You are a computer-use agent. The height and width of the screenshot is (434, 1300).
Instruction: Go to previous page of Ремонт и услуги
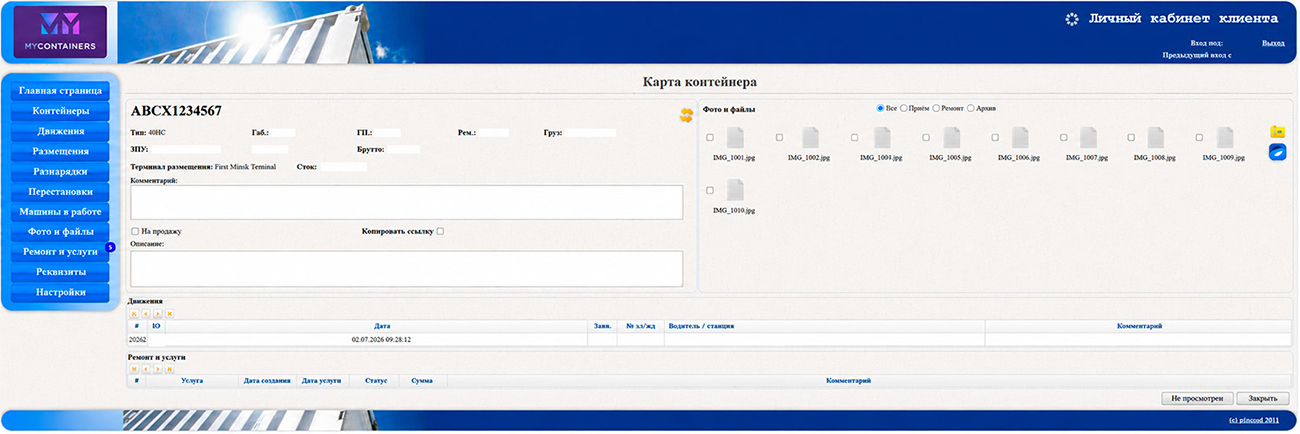pos(147,369)
